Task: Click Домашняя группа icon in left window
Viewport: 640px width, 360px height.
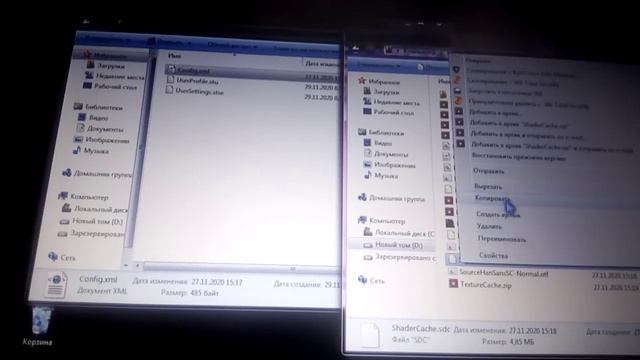Action: tap(67, 173)
